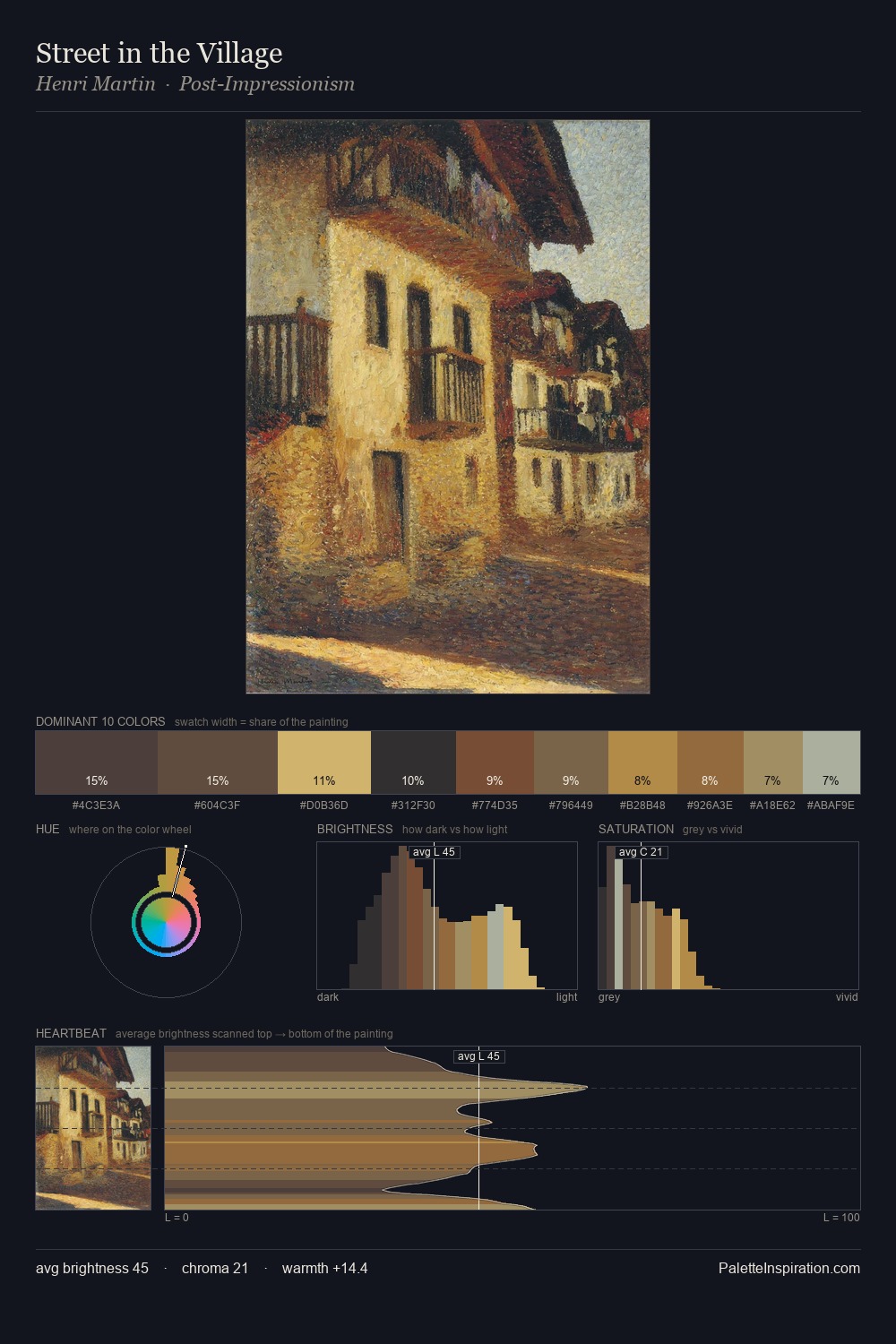Open the main Street in the Village painting

(x=448, y=407)
